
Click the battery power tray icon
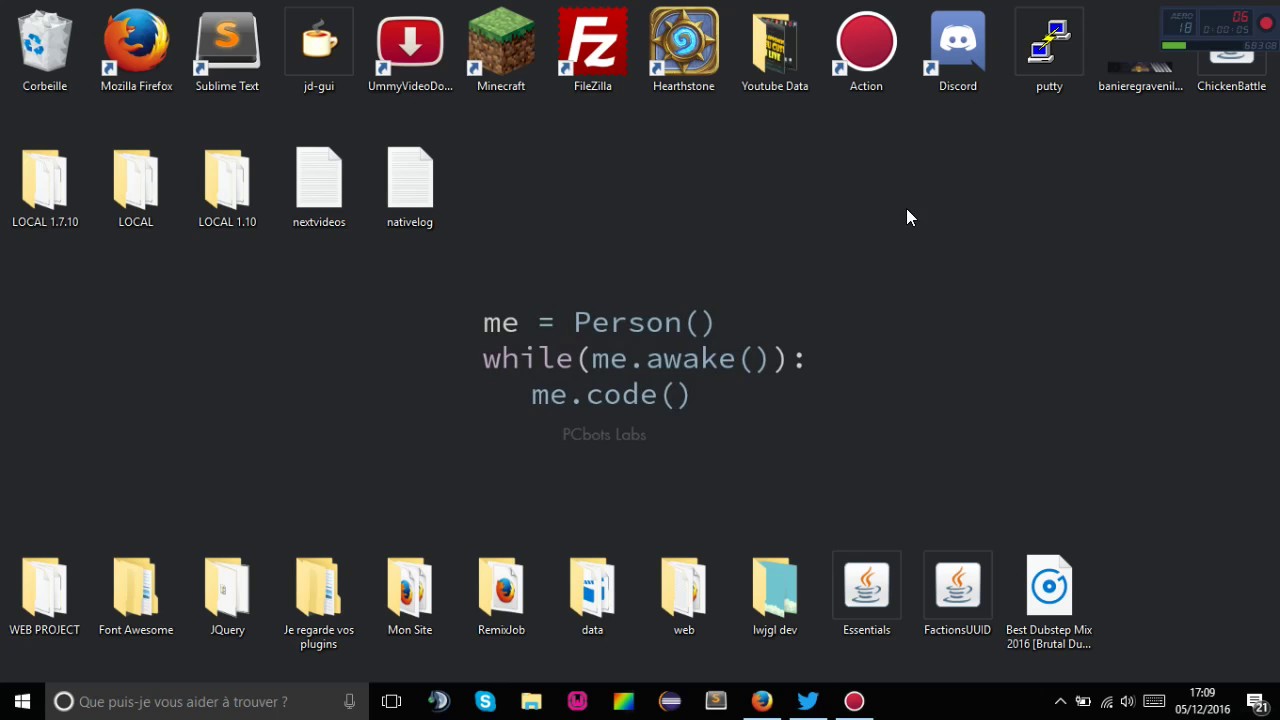pos(1083,701)
